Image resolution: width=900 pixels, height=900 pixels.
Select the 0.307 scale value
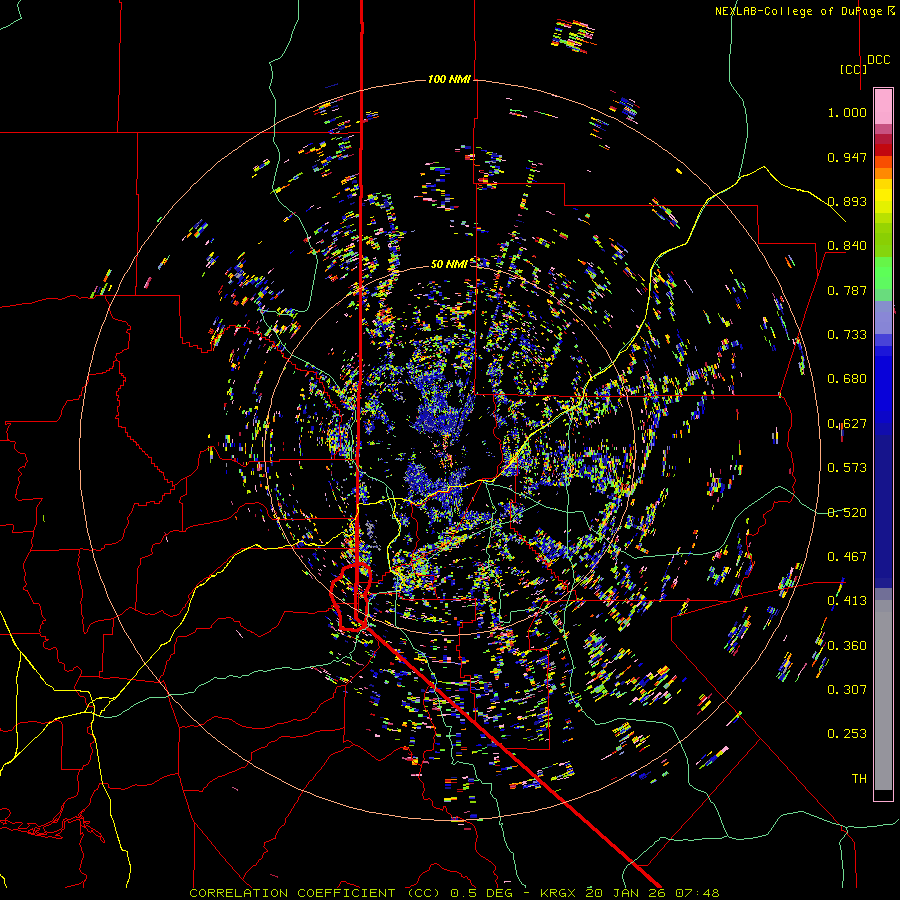click(x=847, y=690)
